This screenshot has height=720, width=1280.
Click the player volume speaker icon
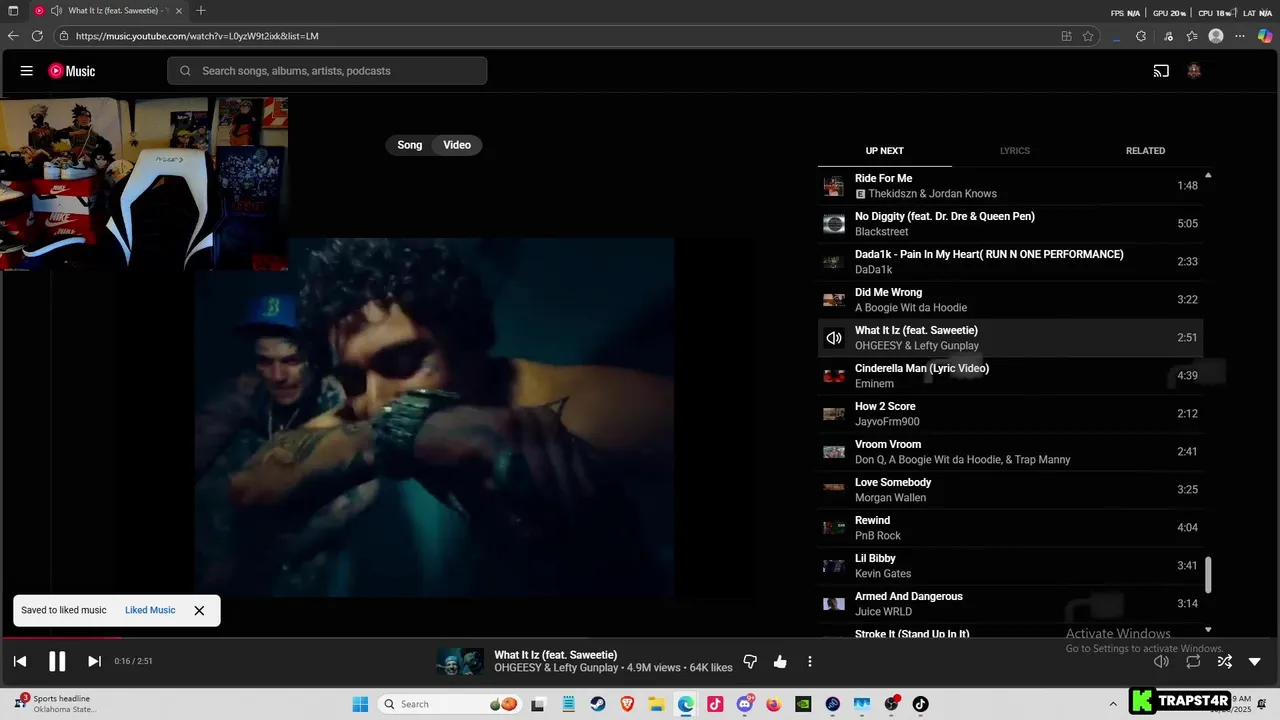tap(1161, 661)
